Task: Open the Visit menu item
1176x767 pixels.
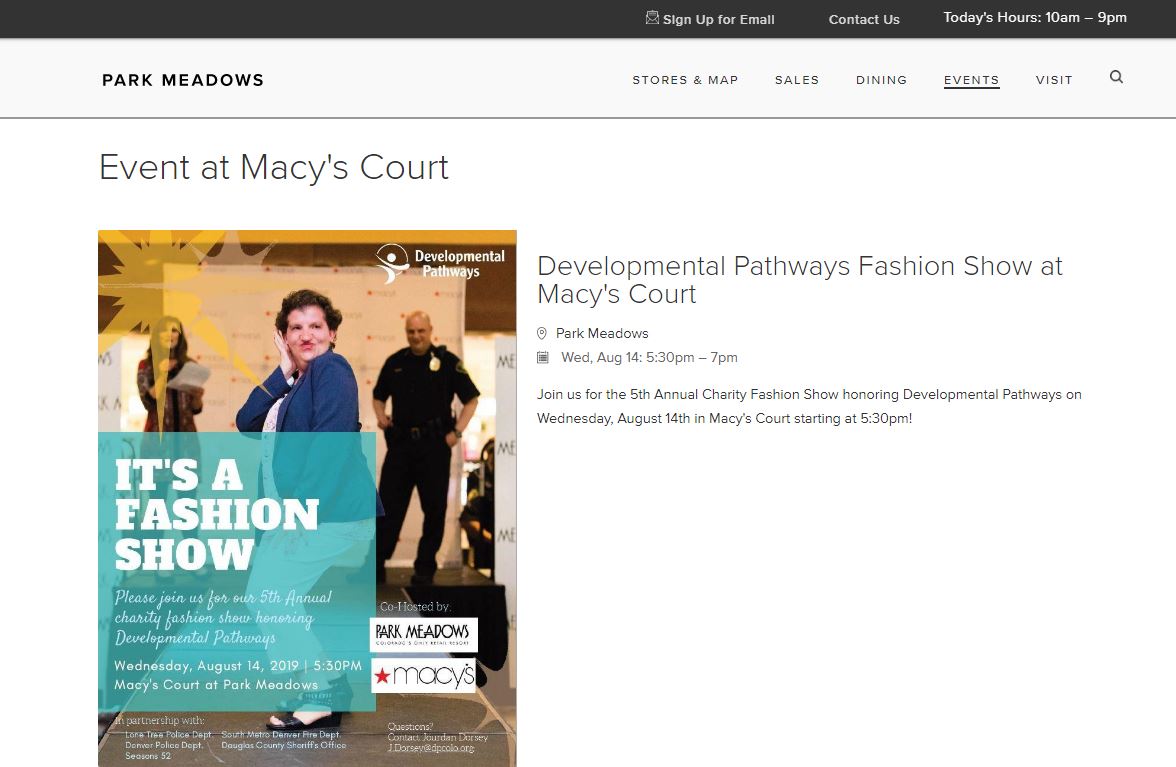Action: pos(1054,80)
